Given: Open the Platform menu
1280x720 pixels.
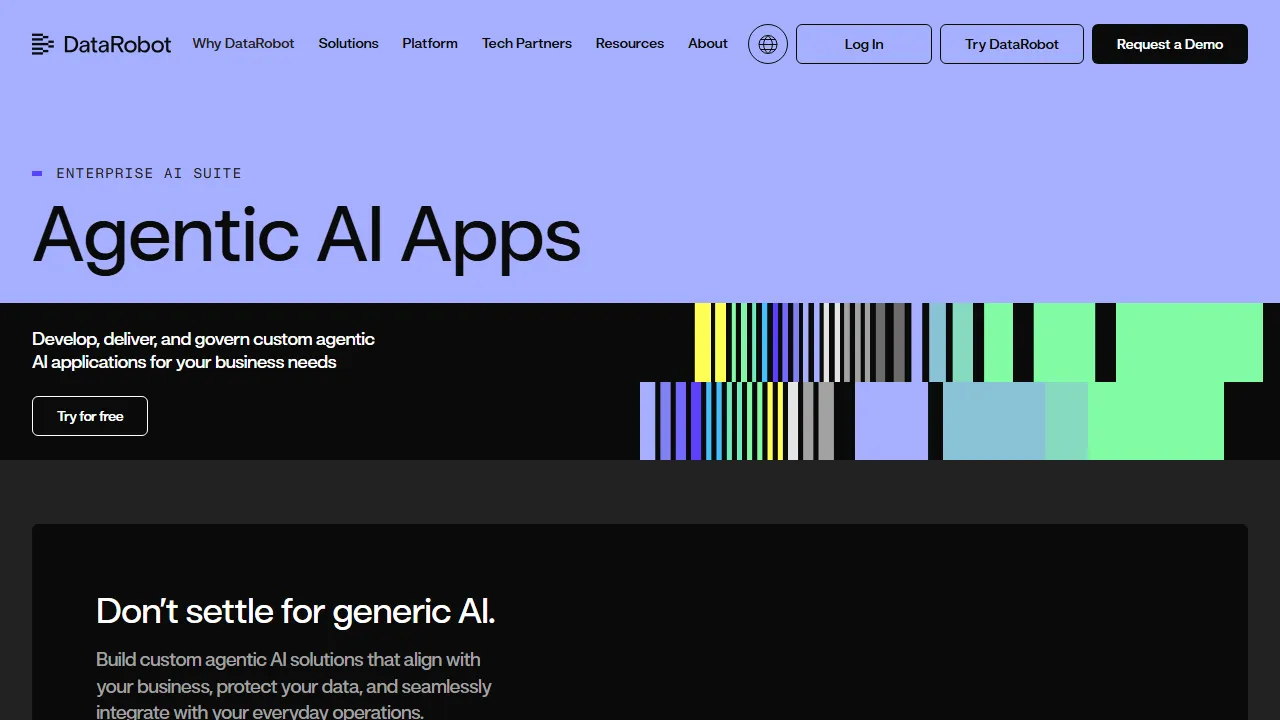Looking at the screenshot, I should pyautogui.click(x=430, y=44).
